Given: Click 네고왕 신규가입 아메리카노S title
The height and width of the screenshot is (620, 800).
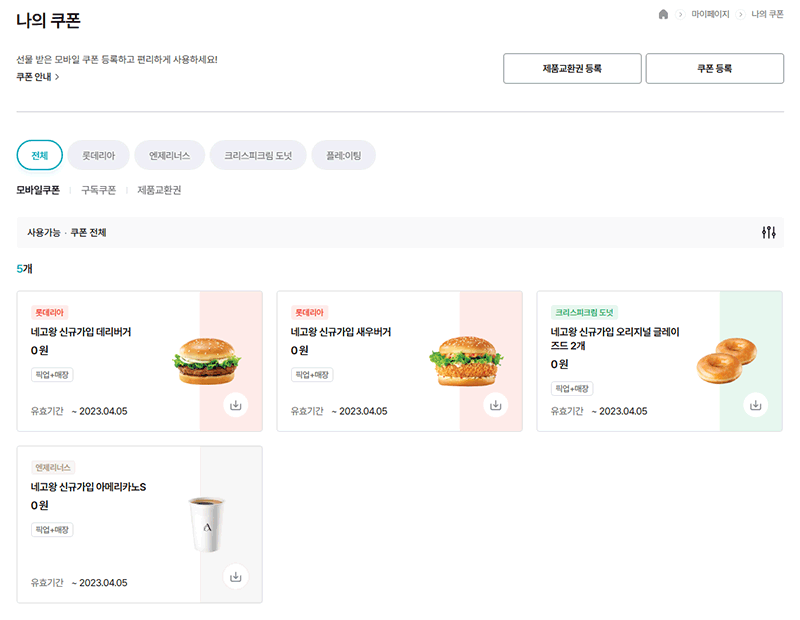Looking at the screenshot, I should 88,487.
